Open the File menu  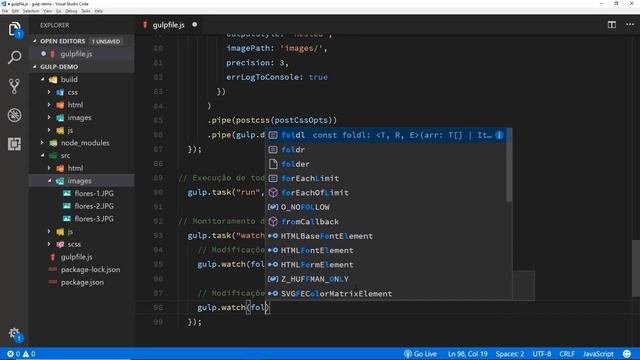[5, 11]
